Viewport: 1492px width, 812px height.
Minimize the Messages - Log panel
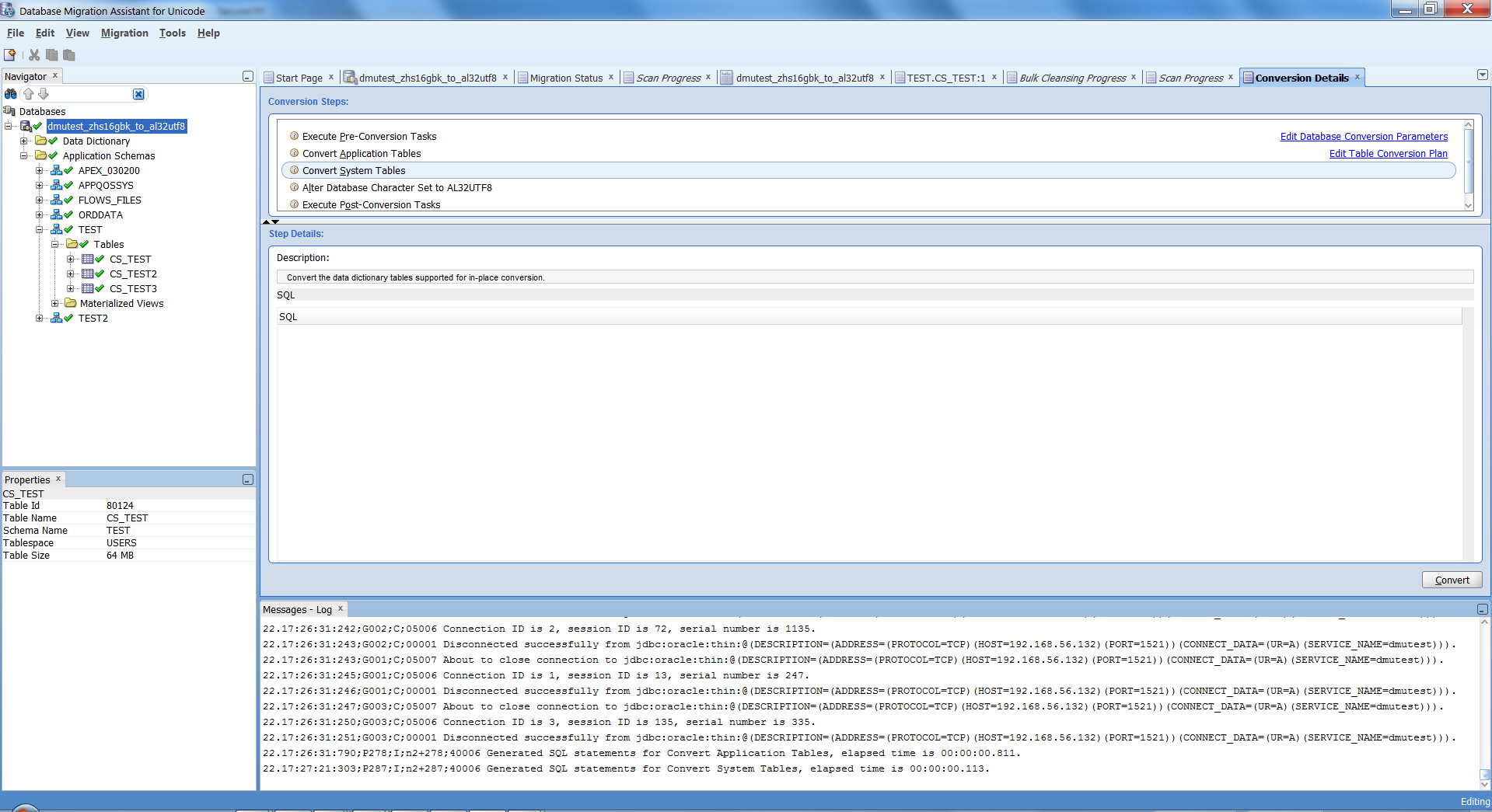click(1483, 609)
